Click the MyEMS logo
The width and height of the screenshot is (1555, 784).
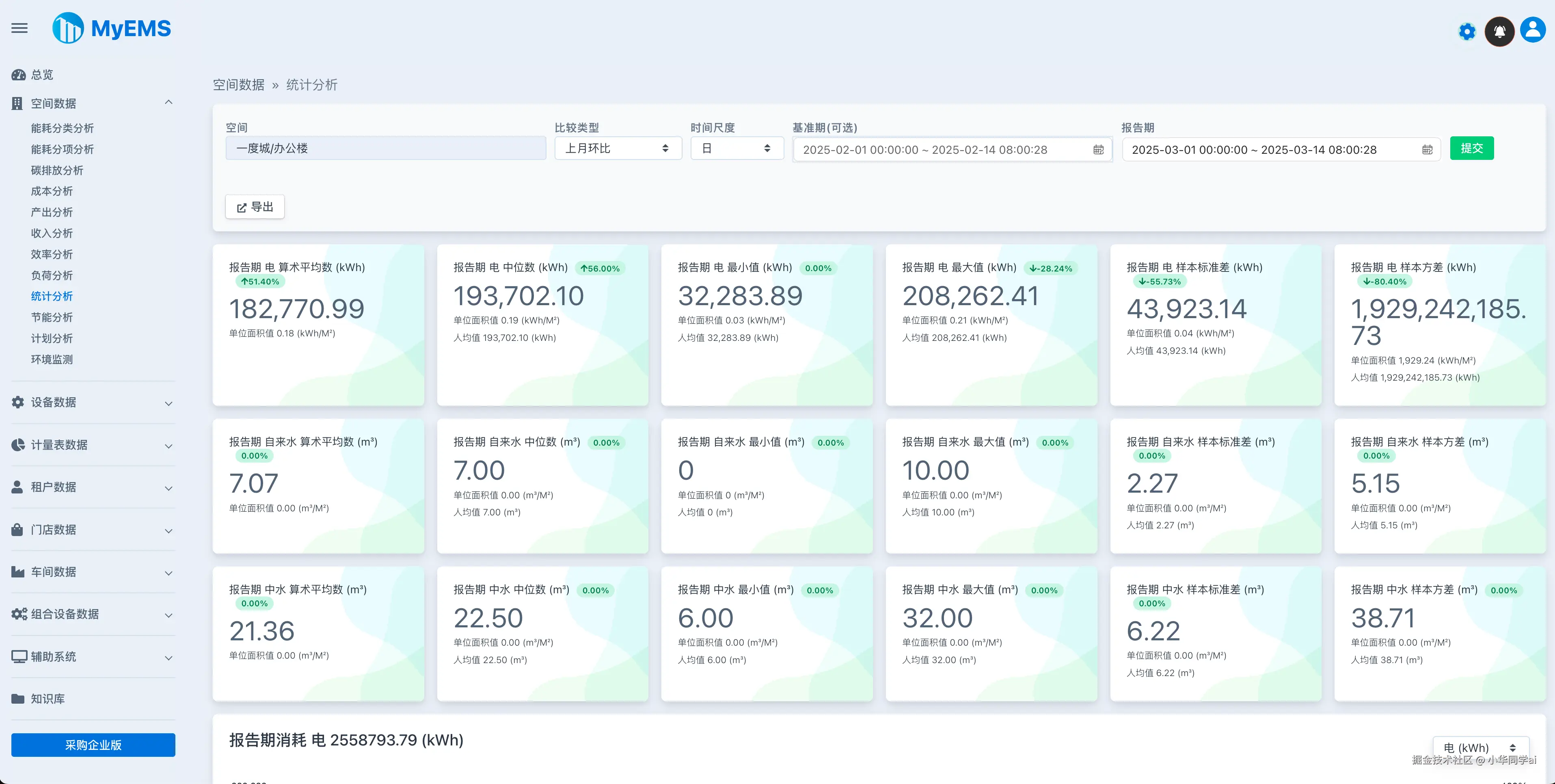pos(112,28)
